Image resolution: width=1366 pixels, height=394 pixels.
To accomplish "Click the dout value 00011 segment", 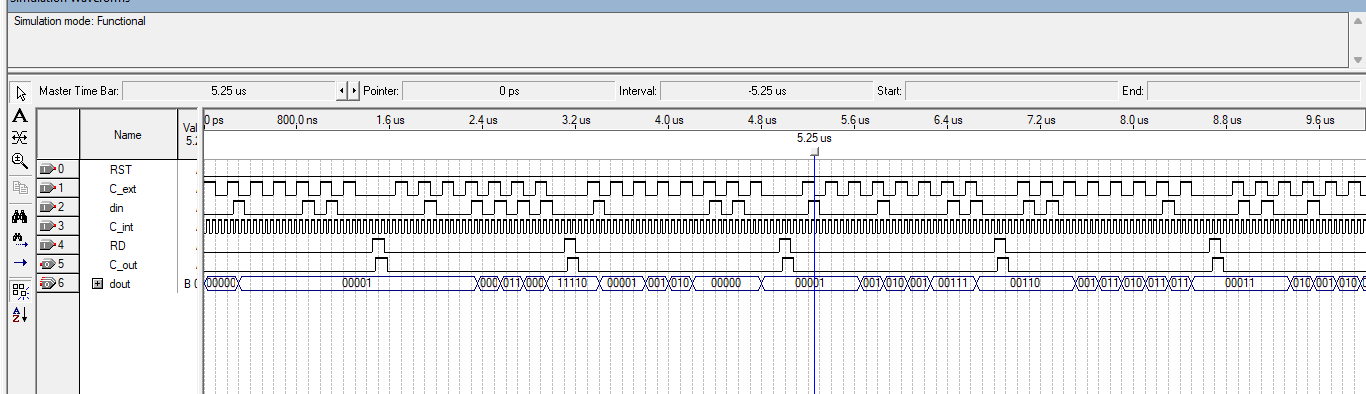I will [x=1240, y=284].
